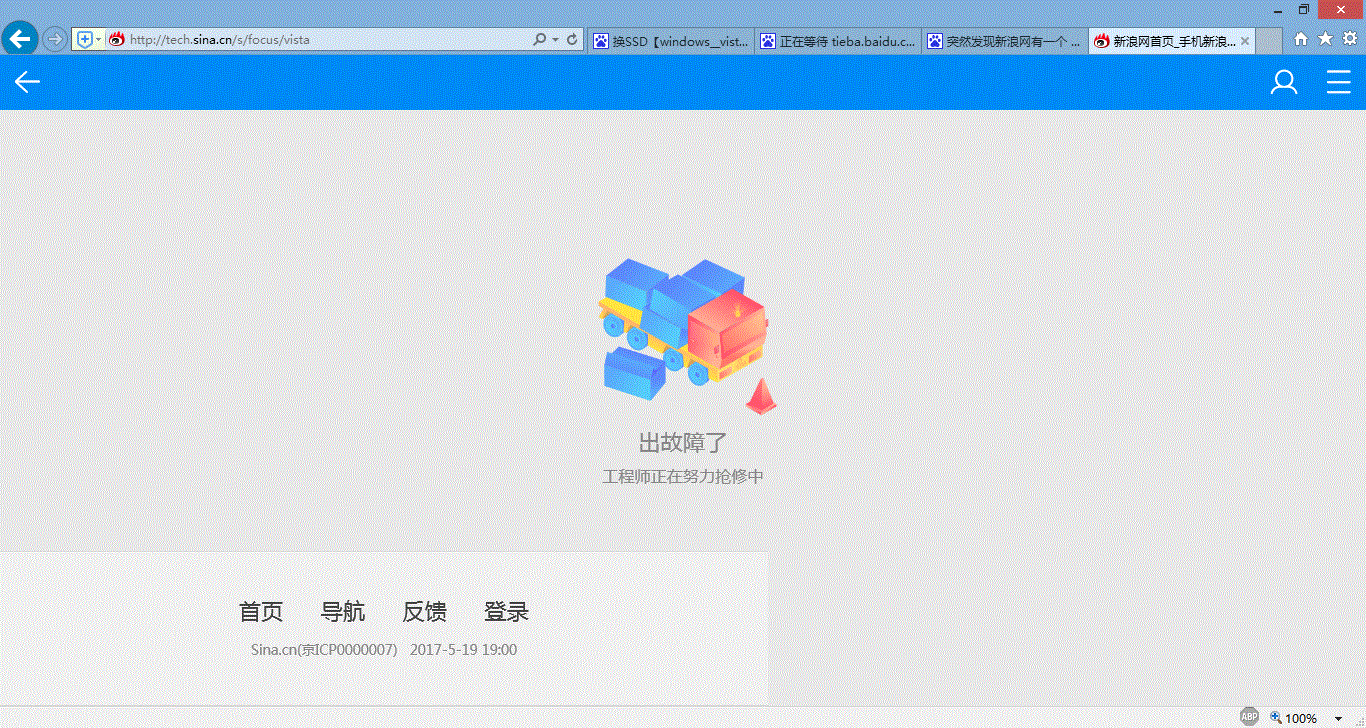Open Favorites with the star icon

1325,39
